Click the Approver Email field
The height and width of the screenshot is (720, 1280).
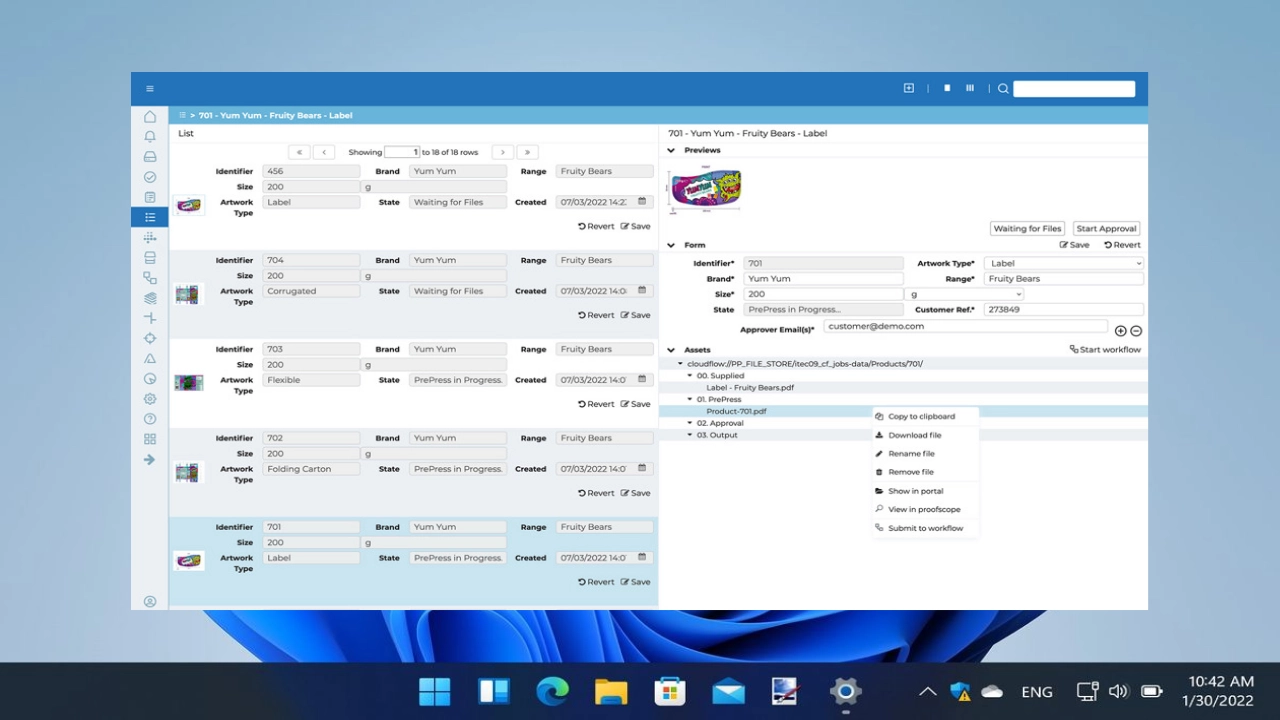coord(966,326)
